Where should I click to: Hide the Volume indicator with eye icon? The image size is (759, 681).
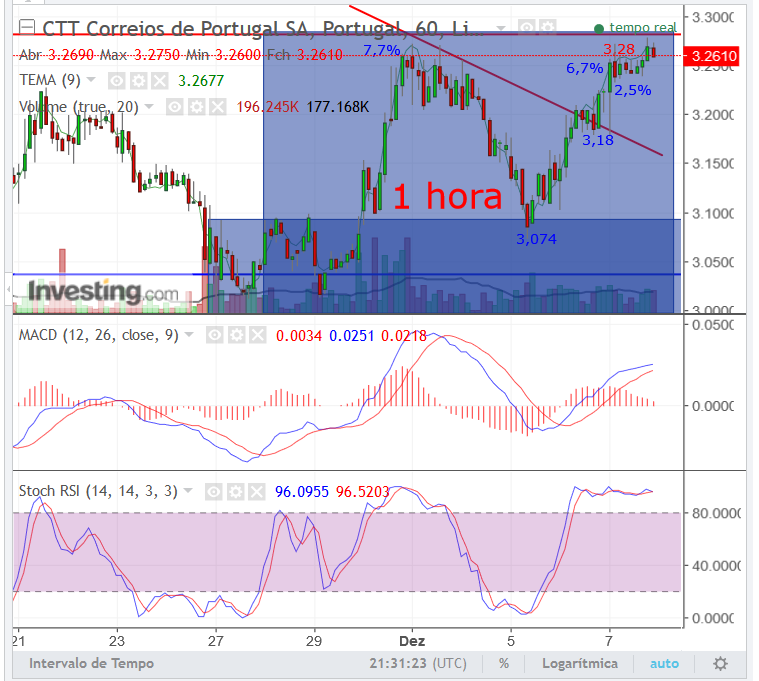pyautogui.click(x=175, y=107)
